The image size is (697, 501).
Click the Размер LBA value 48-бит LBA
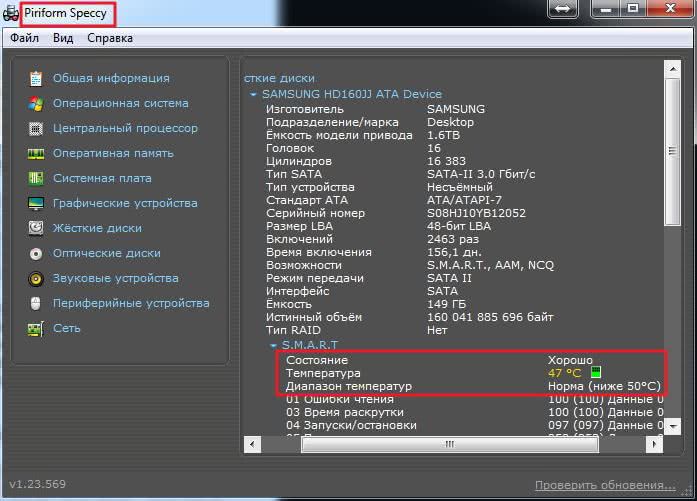pos(459,226)
